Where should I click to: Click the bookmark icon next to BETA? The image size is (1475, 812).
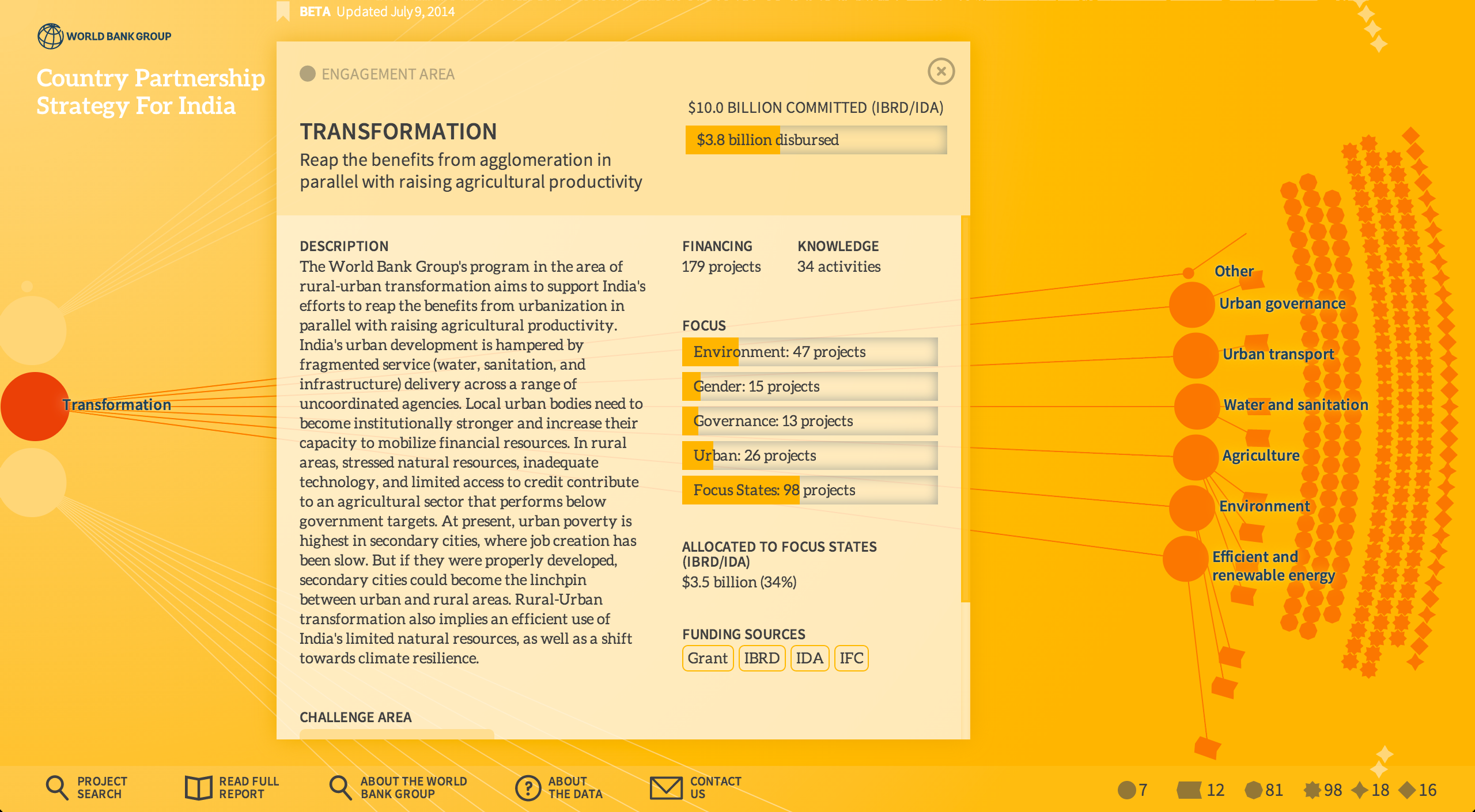pyautogui.click(x=283, y=11)
